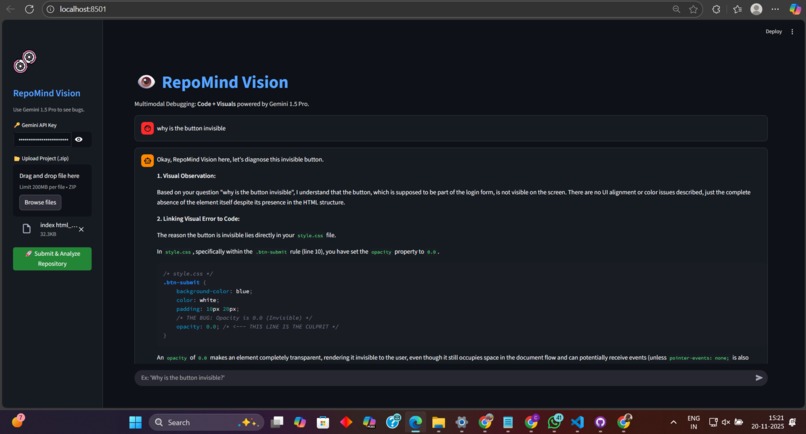
Task: Click 'background-color: blue;' in the code block
Action: [x=214, y=292]
